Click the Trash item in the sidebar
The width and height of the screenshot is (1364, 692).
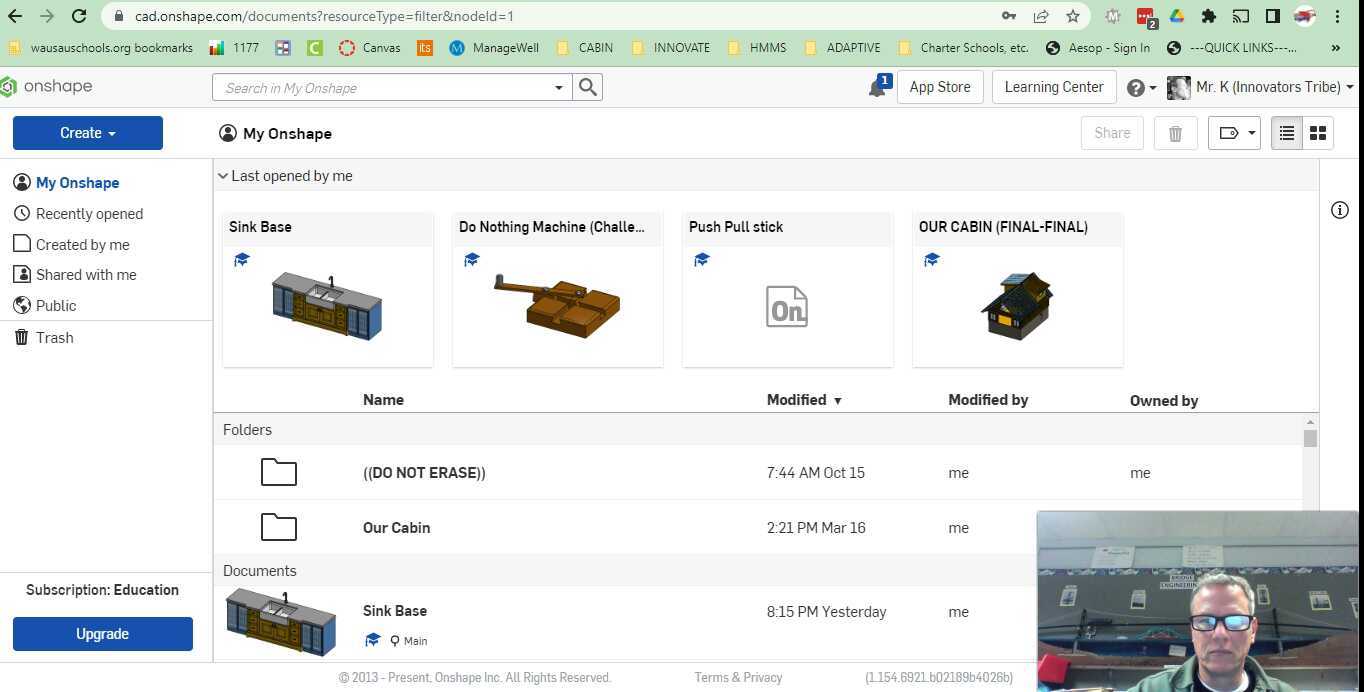point(54,337)
